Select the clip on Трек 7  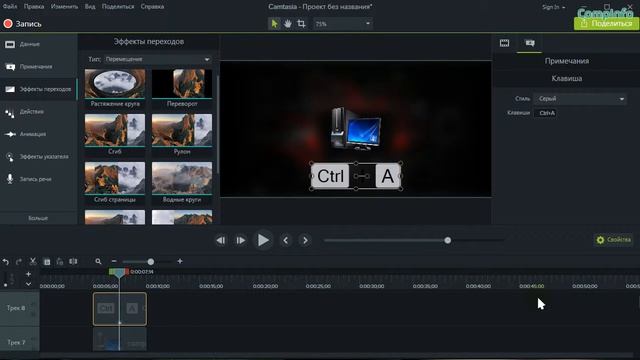(120, 340)
